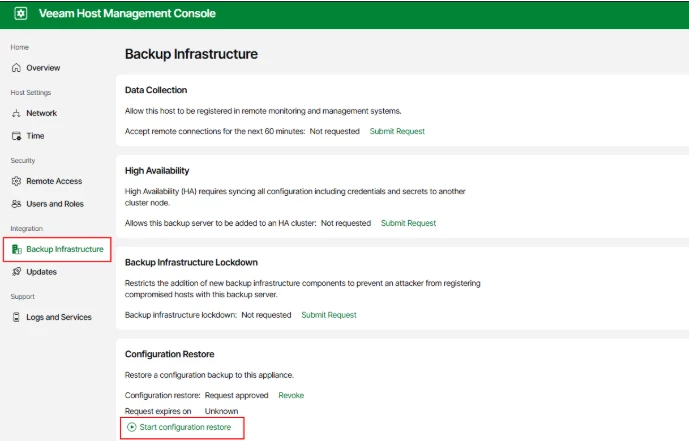Image resolution: width=689 pixels, height=441 pixels.
Task: Submit Request for High Availability cluster
Action: 408,223
